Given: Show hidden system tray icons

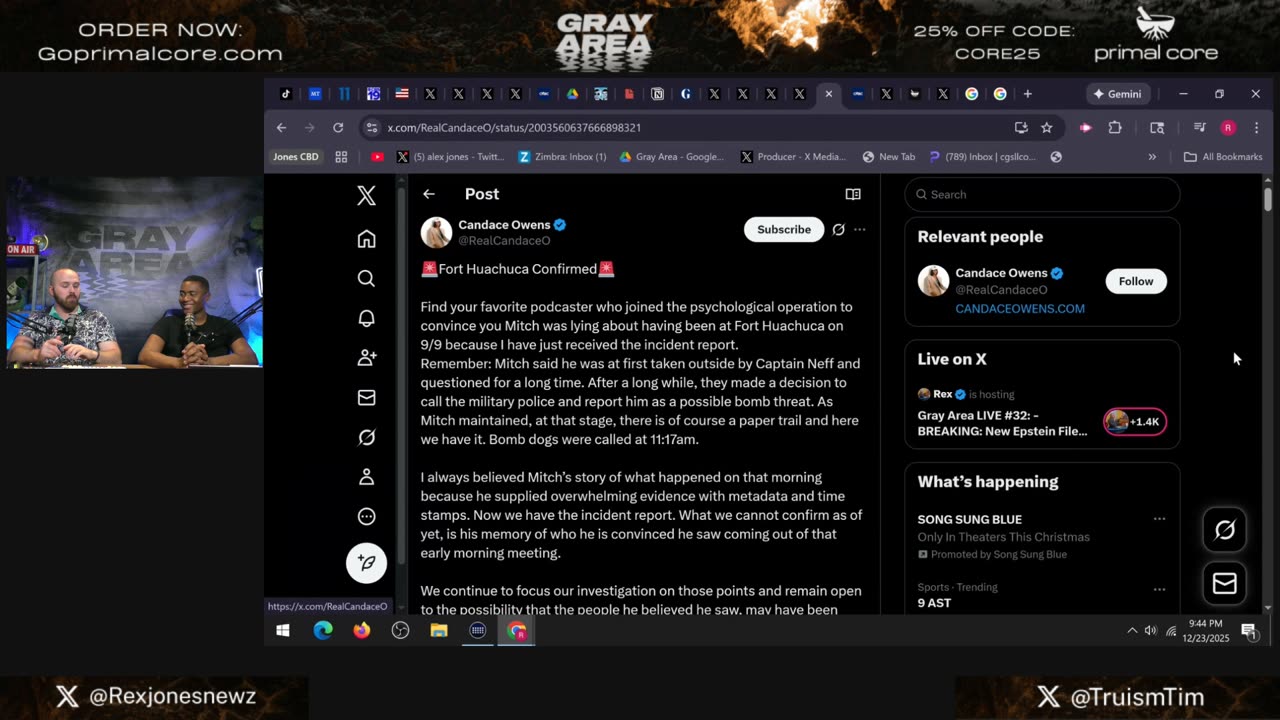Looking at the screenshot, I should click(1132, 630).
